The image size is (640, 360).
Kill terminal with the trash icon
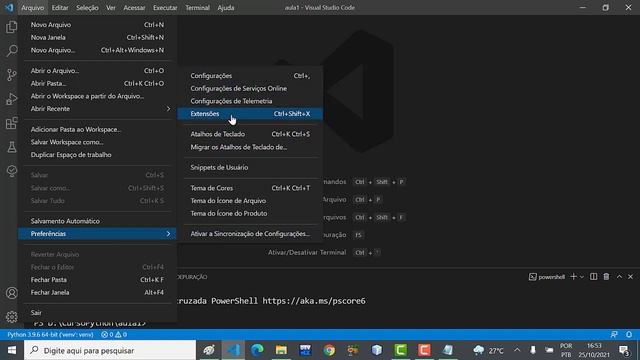point(607,277)
